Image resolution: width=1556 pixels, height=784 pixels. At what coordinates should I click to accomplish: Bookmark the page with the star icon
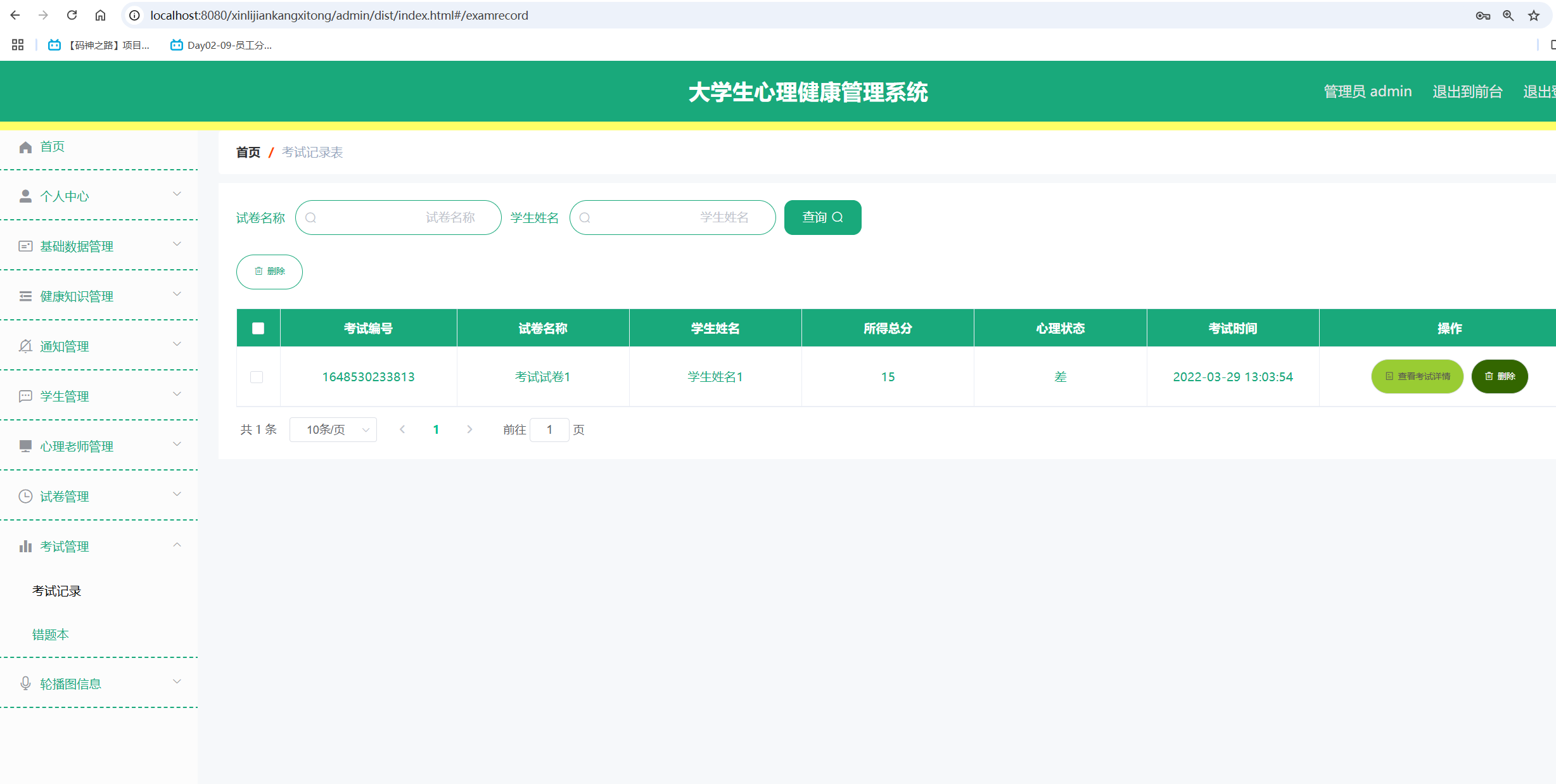[x=1534, y=15]
